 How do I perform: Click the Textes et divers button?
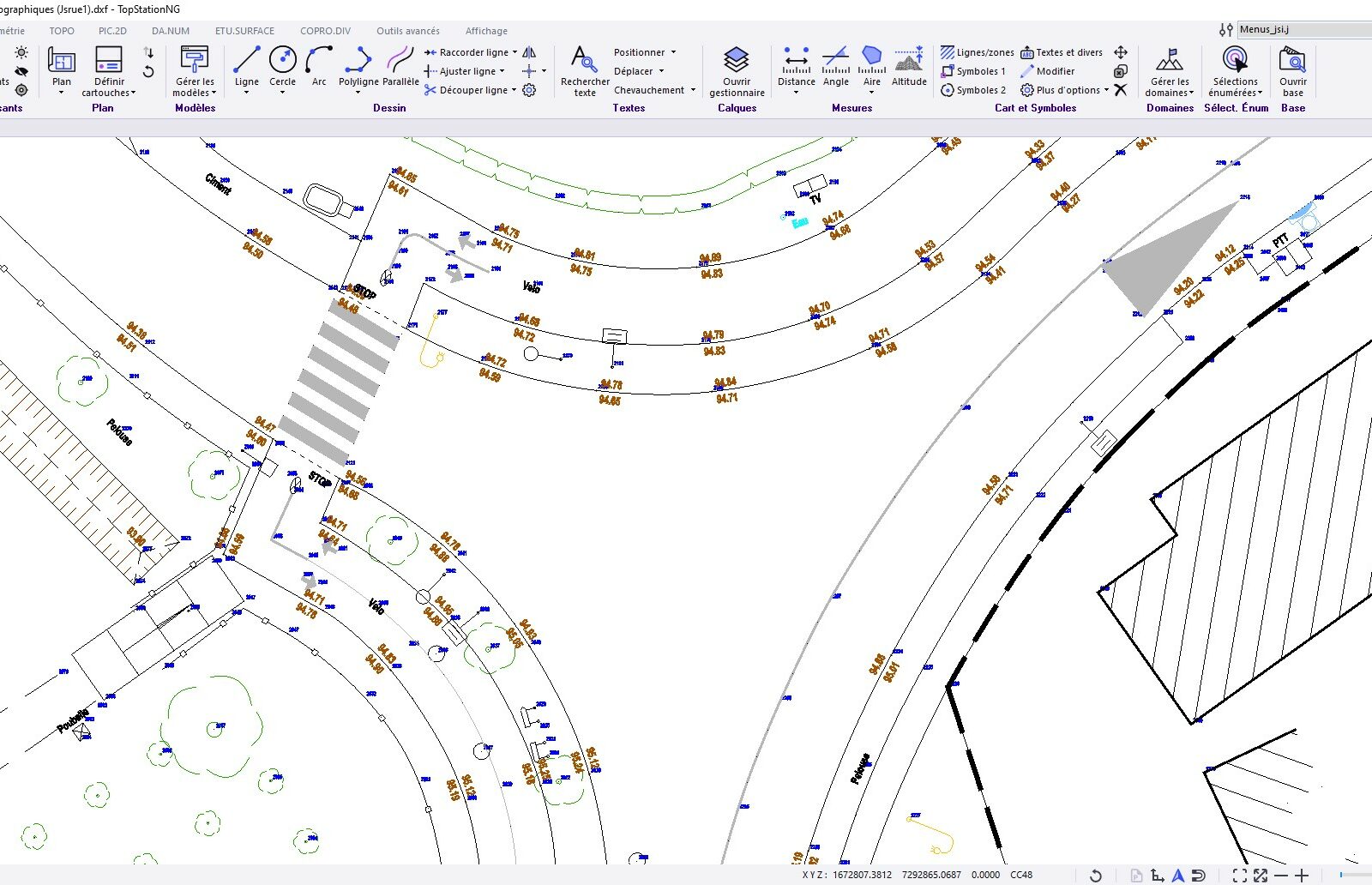coord(1062,52)
